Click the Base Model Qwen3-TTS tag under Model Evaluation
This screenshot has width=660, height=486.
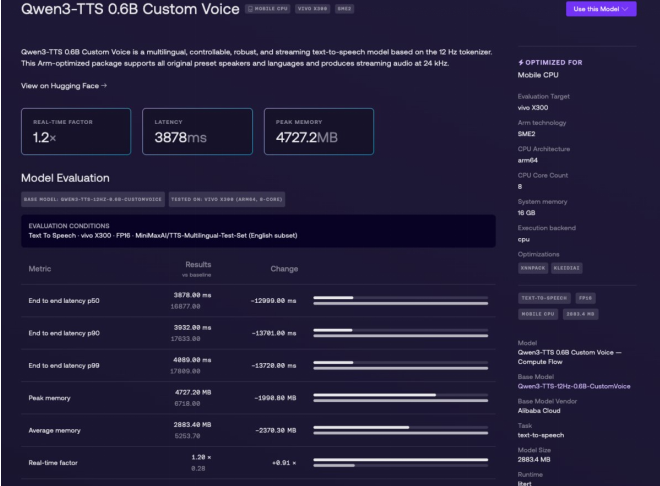tap(93, 199)
